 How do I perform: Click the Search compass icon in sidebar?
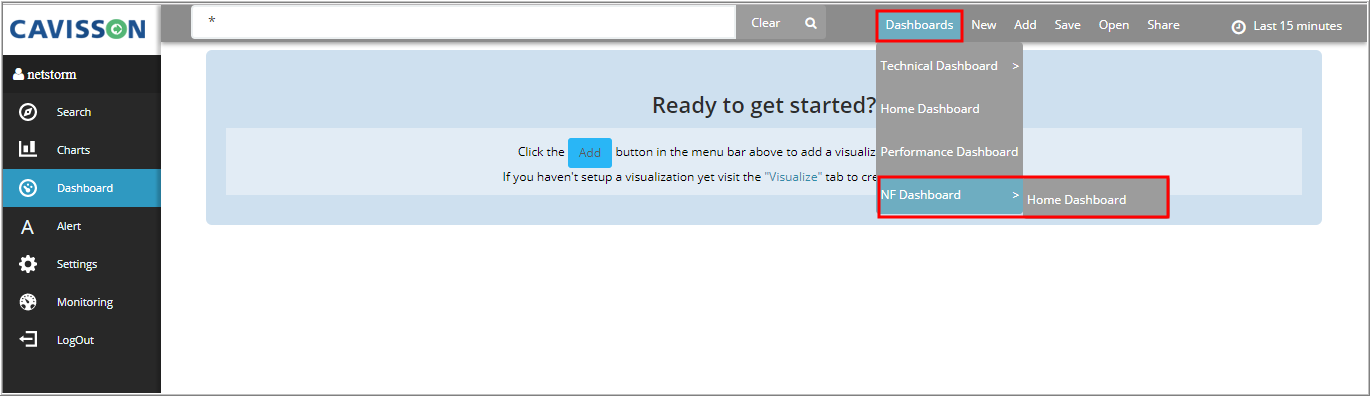pos(28,112)
